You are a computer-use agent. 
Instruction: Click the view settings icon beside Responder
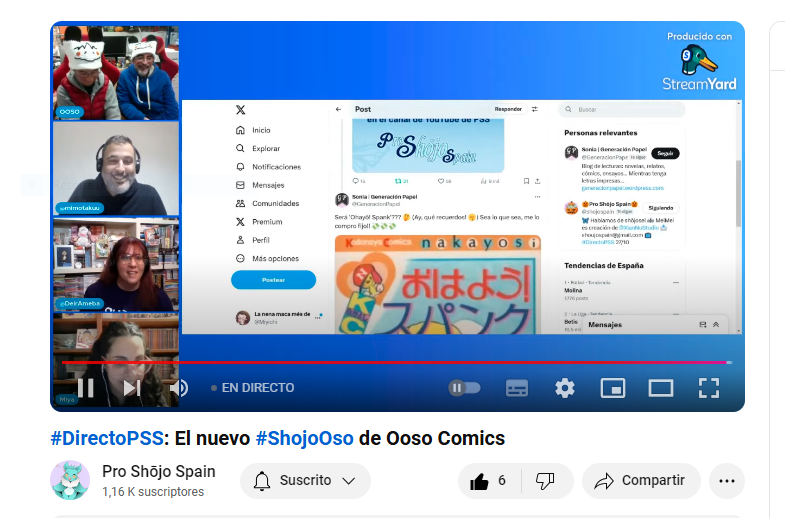click(535, 109)
